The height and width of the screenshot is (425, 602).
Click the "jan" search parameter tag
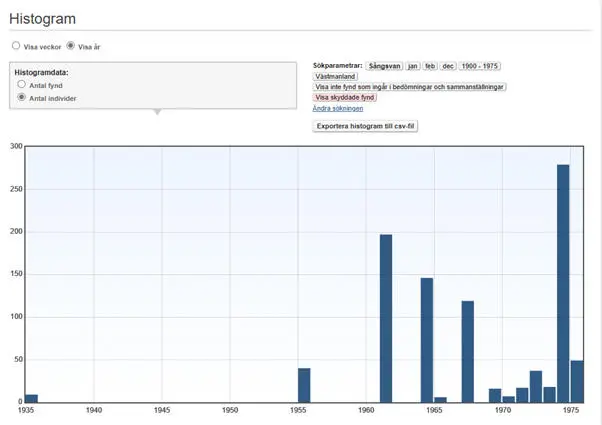[x=412, y=66]
